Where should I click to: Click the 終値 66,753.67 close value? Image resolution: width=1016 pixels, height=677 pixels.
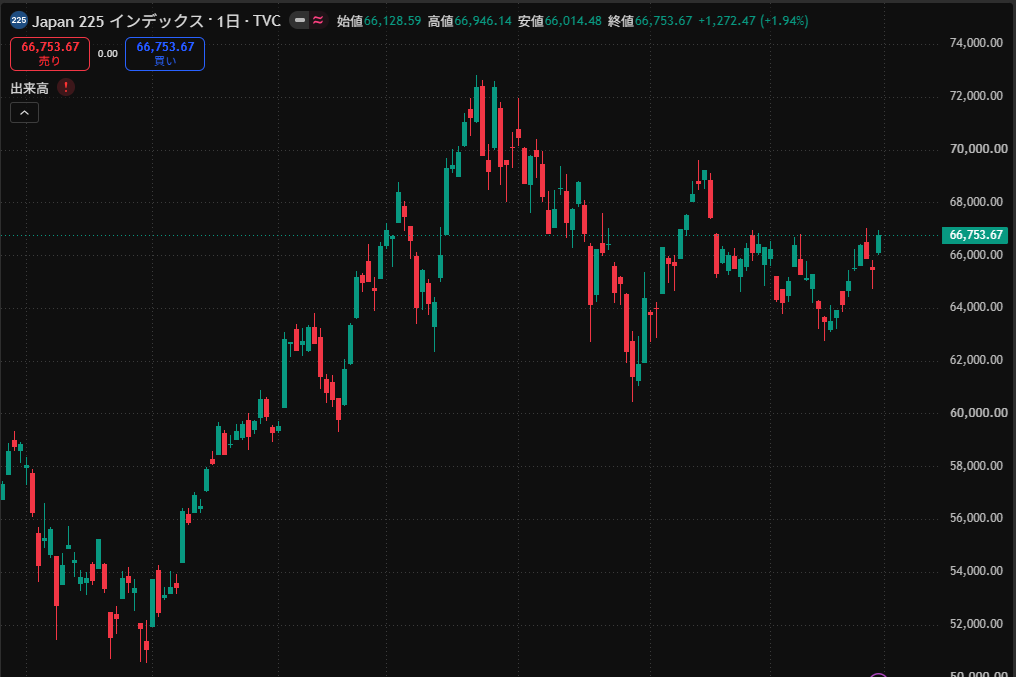[x=650, y=21]
